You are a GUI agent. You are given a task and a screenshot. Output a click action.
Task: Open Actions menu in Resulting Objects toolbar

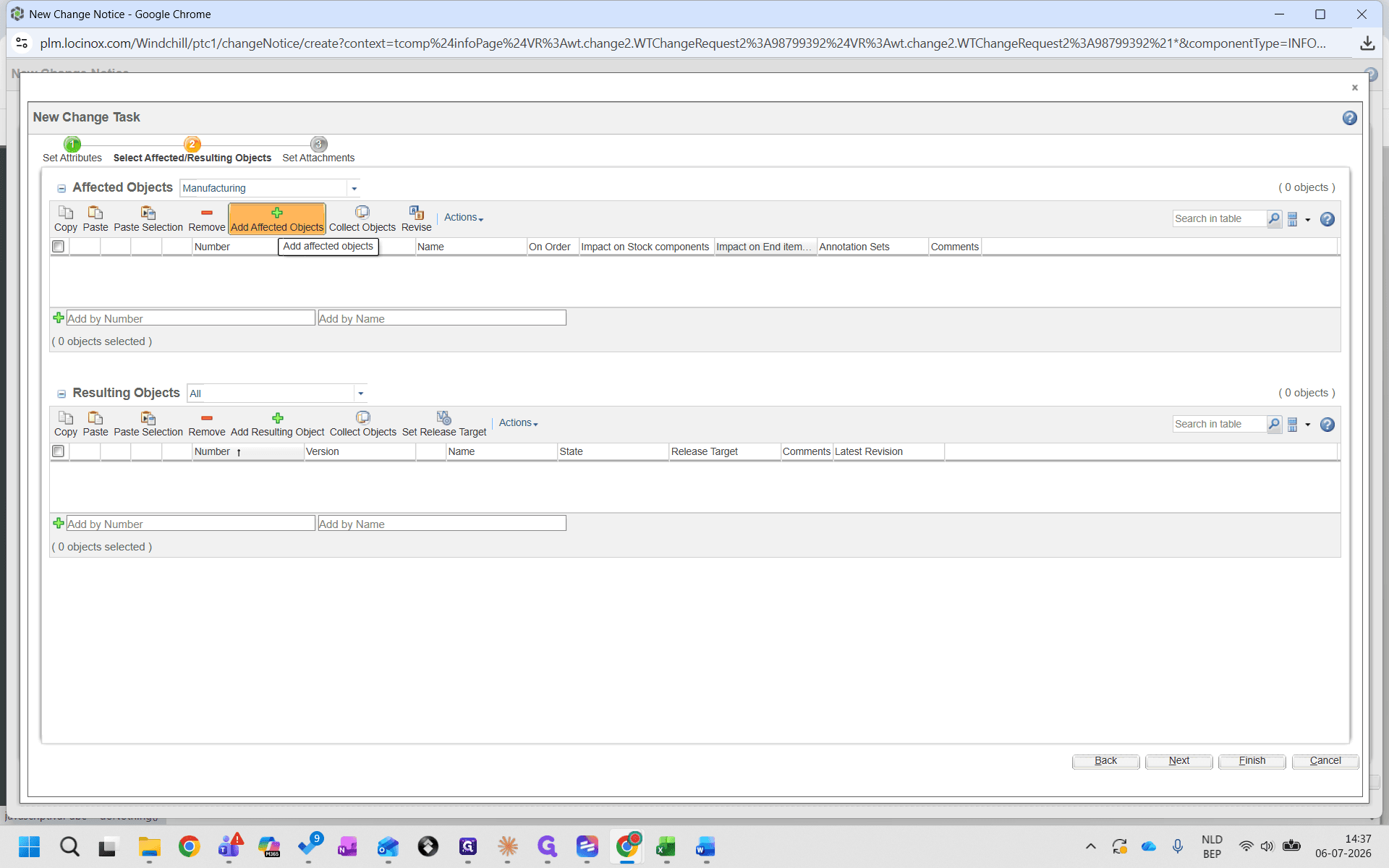[518, 422]
